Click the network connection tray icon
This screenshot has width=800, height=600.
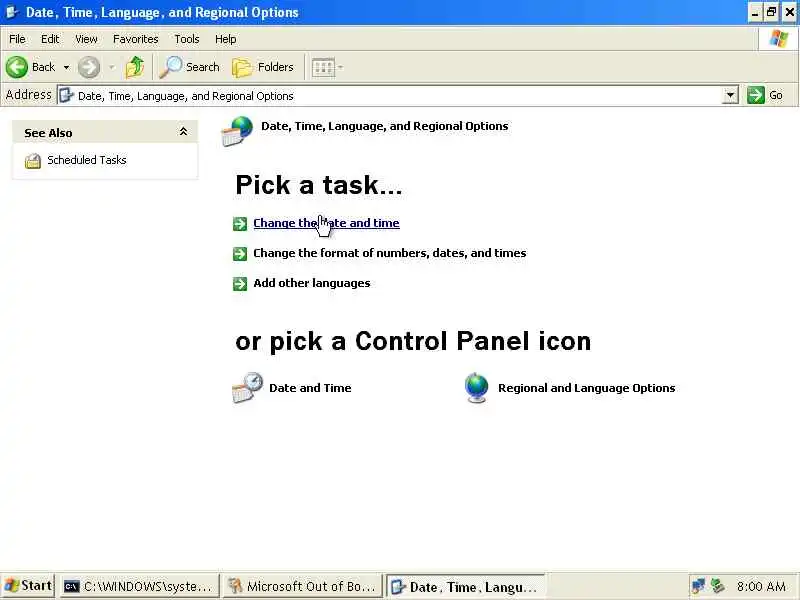coord(698,586)
